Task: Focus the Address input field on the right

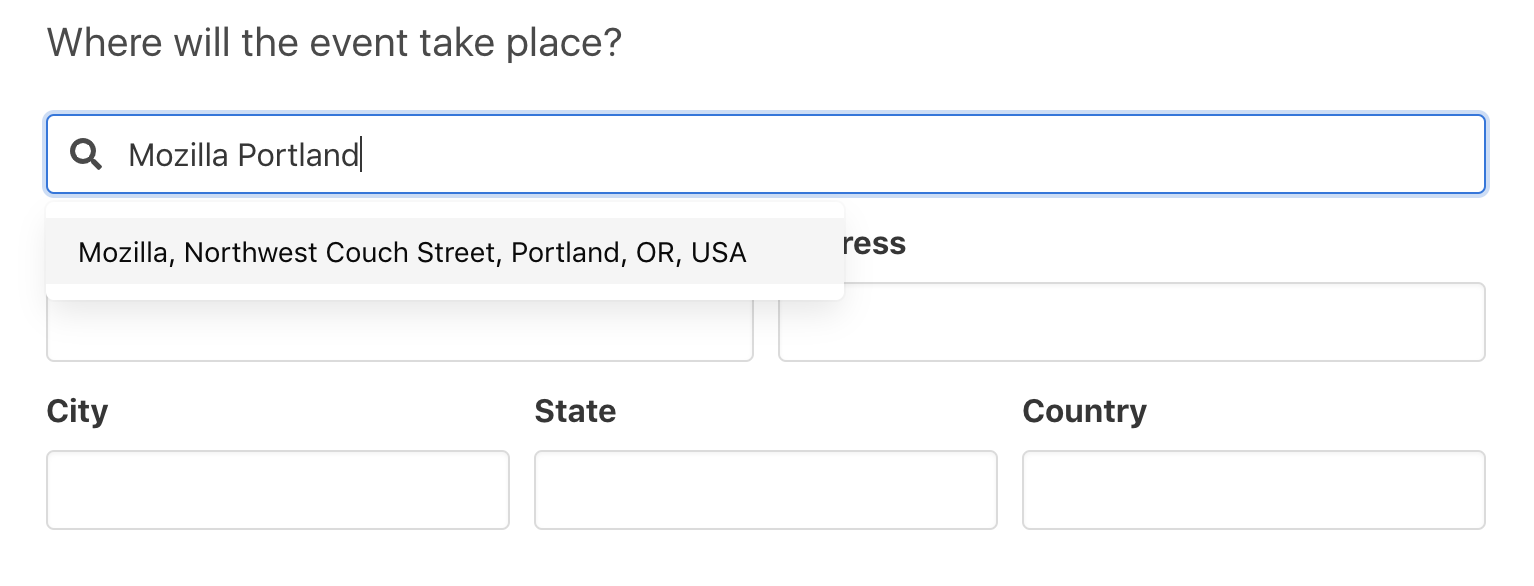Action: pos(1132,322)
